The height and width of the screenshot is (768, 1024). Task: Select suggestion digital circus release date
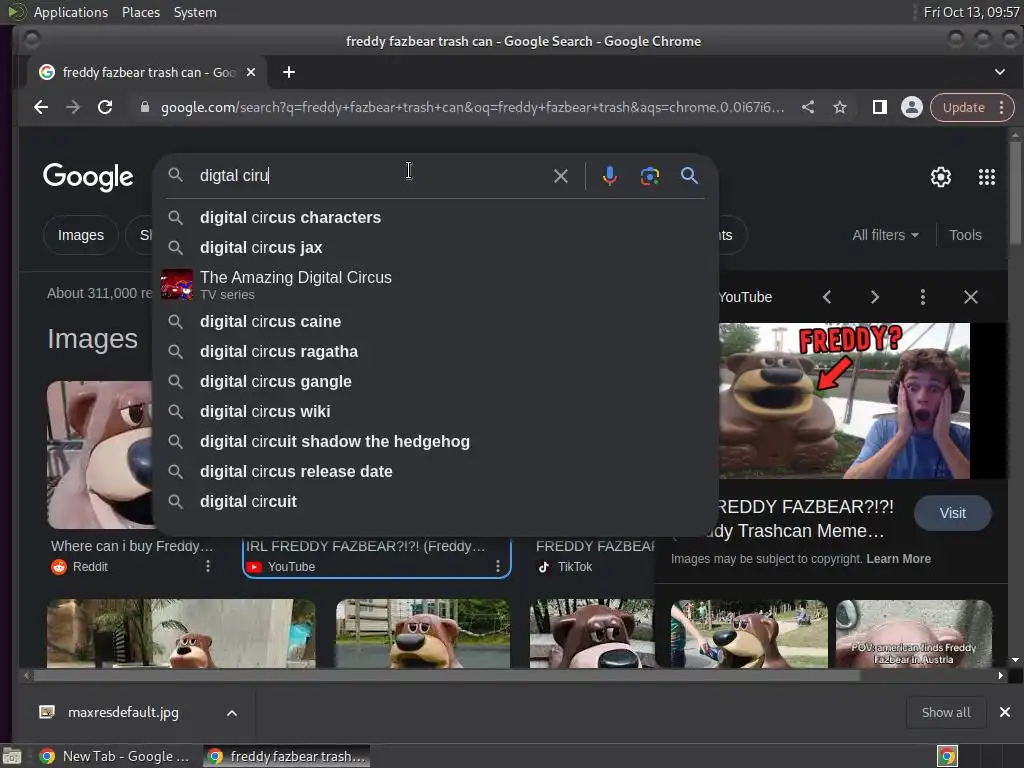pos(436,472)
